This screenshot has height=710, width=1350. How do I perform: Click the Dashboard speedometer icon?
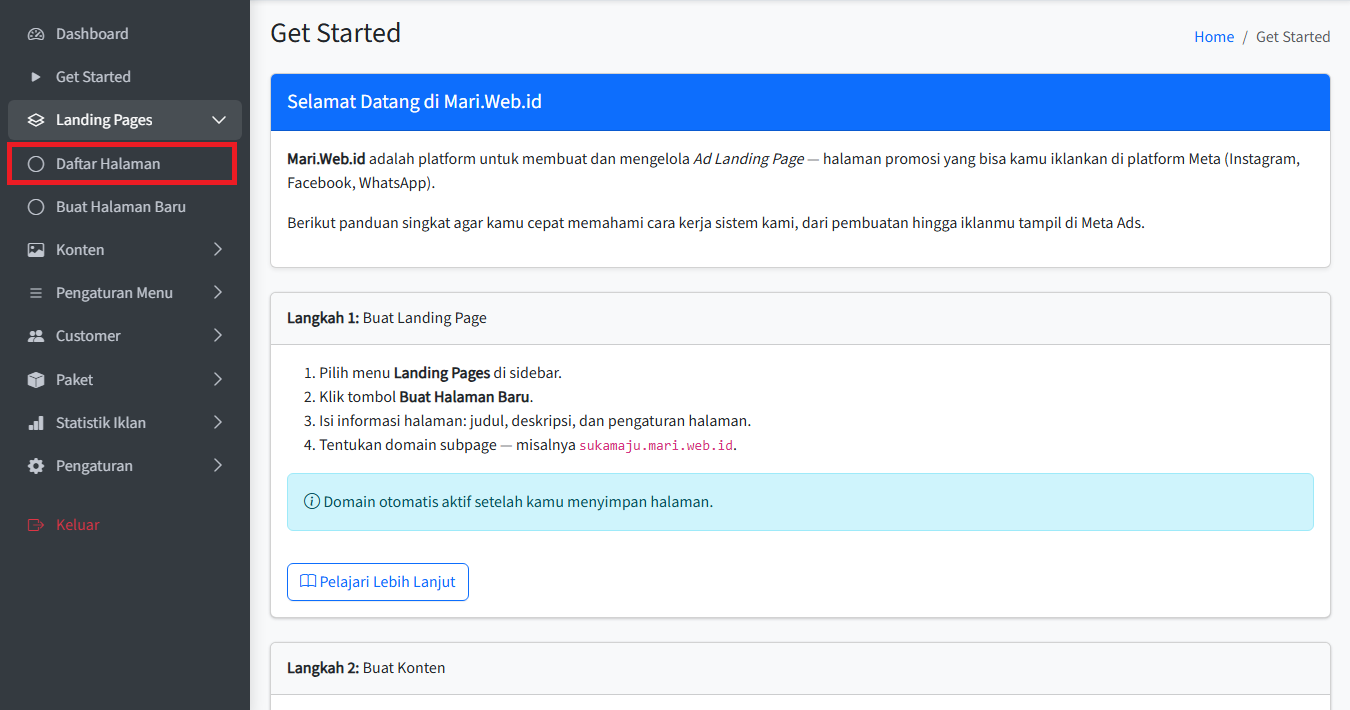[36, 34]
